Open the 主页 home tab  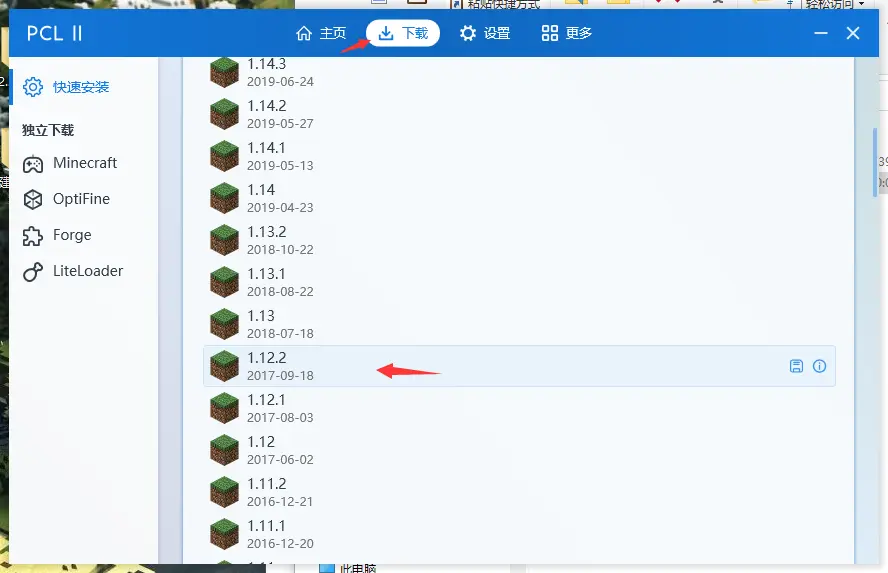coord(321,33)
